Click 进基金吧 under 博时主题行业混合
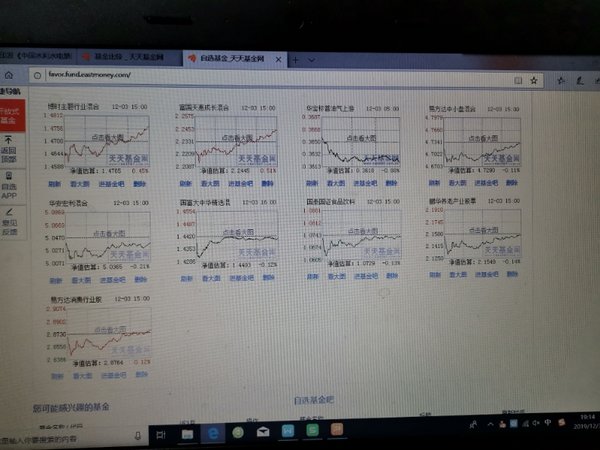 tap(111, 184)
